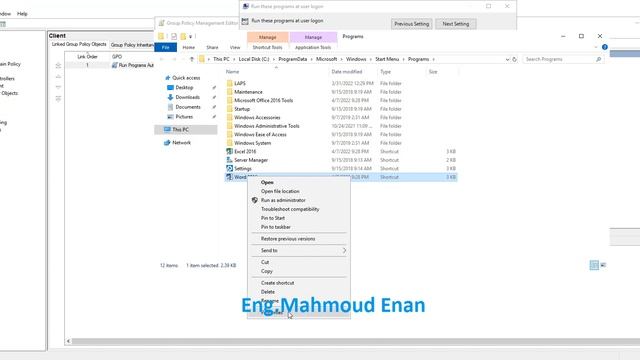Viewport: 640px width, 360px height.
Task: Open Pictures in the navigation pane
Action: [184, 117]
